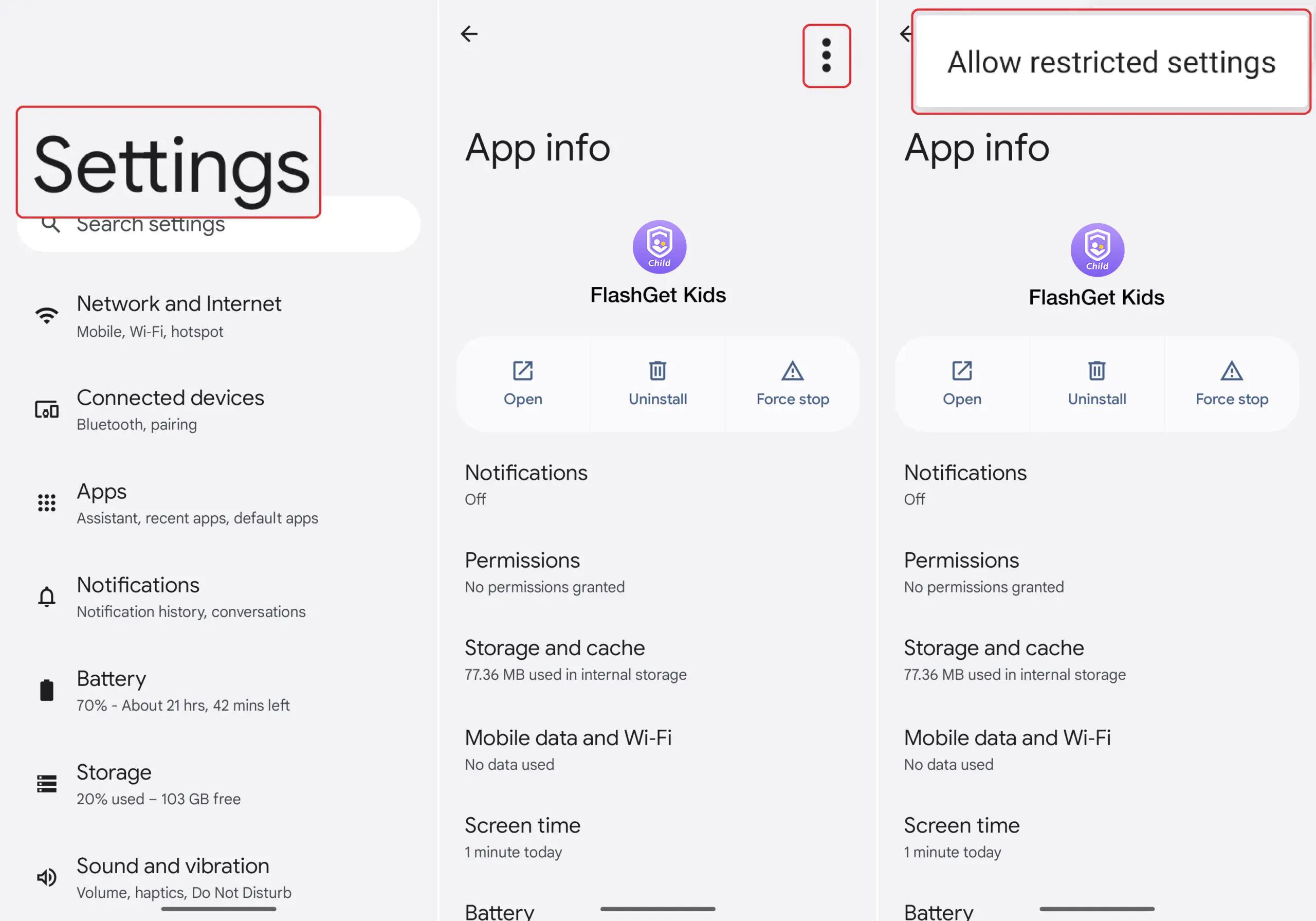Open the Apps settings section
The width and height of the screenshot is (1316, 921).
196,501
